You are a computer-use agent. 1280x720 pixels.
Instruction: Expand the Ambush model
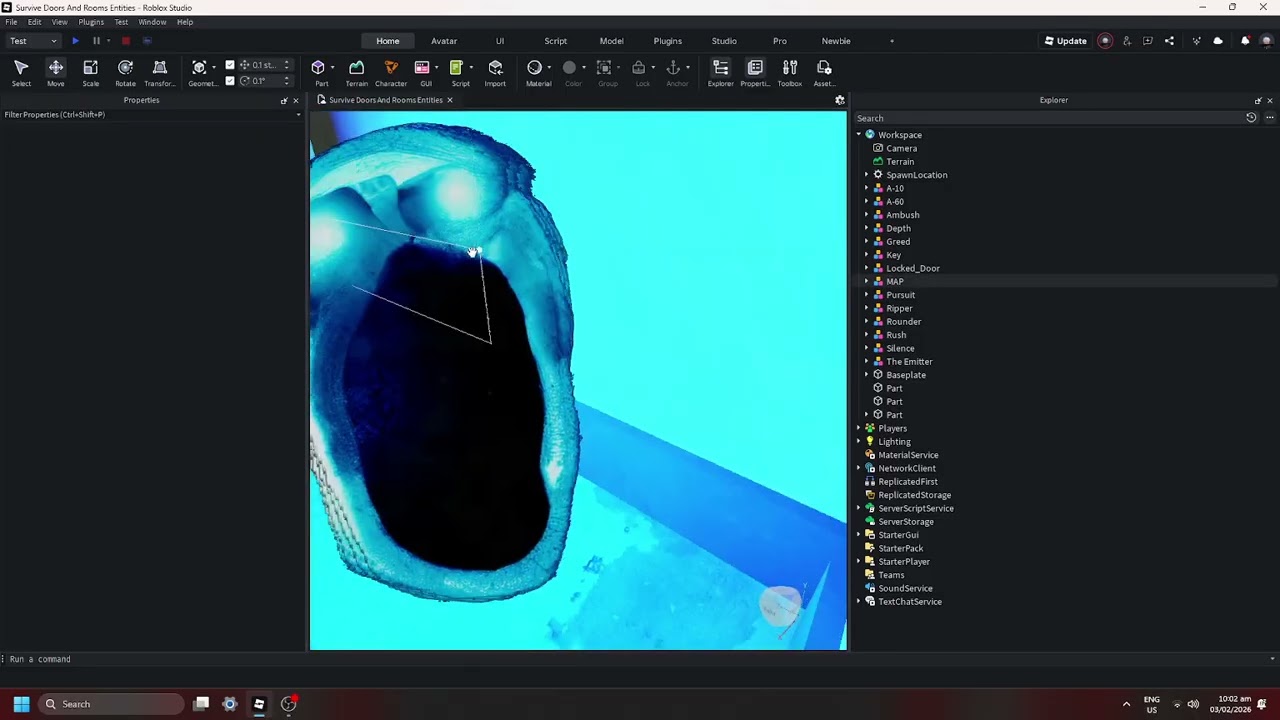click(x=867, y=215)
